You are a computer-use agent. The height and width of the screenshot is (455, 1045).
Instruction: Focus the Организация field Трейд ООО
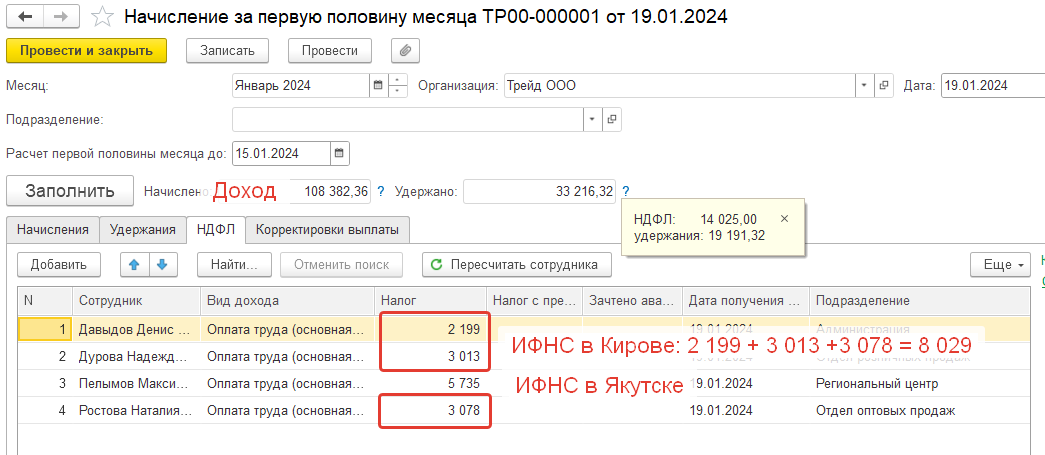coord(680,85)
